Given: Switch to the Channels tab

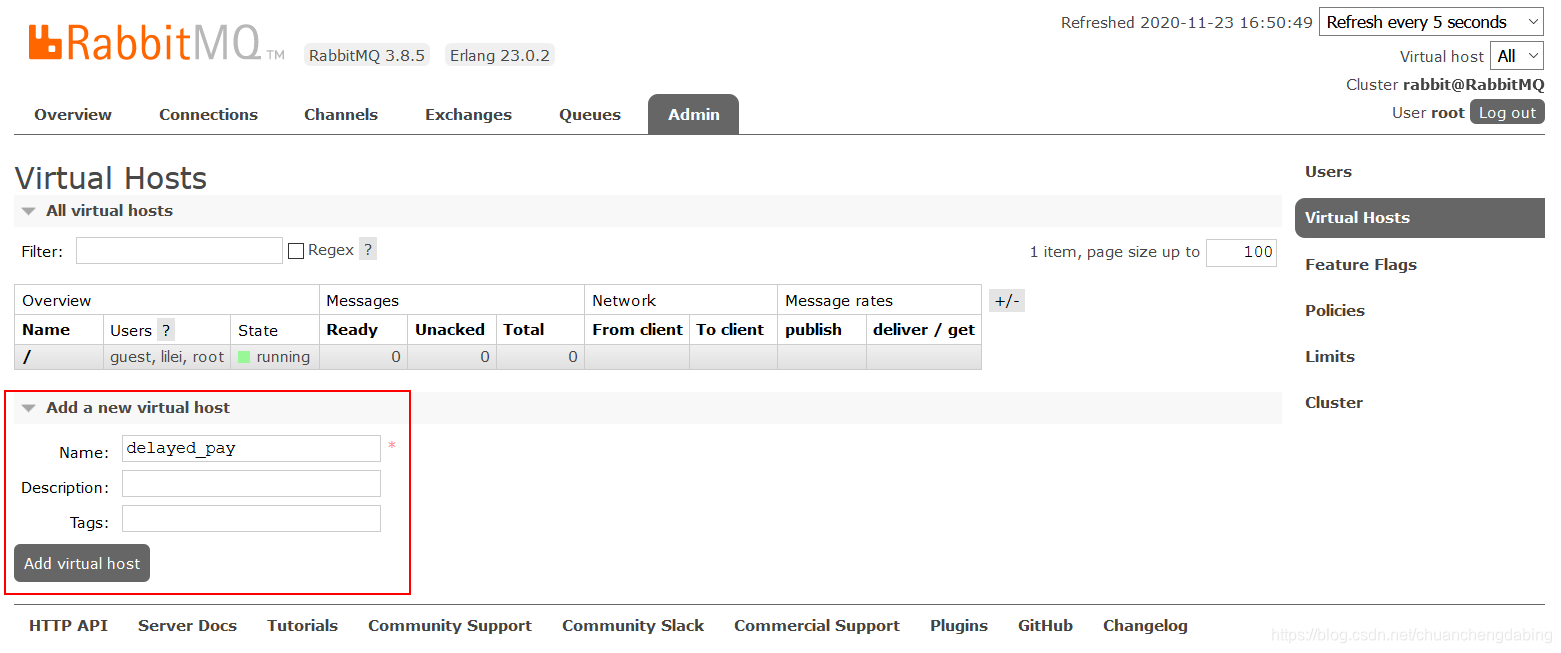Looking at the screenshot, I should tap(341, 115).
